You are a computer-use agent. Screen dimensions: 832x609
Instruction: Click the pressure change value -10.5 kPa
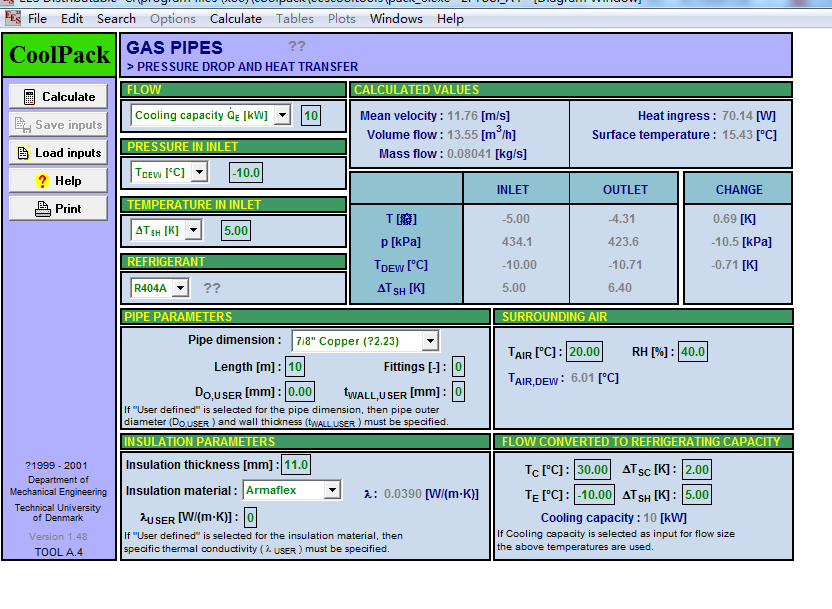pyautogui.click(x=741, y=242)
